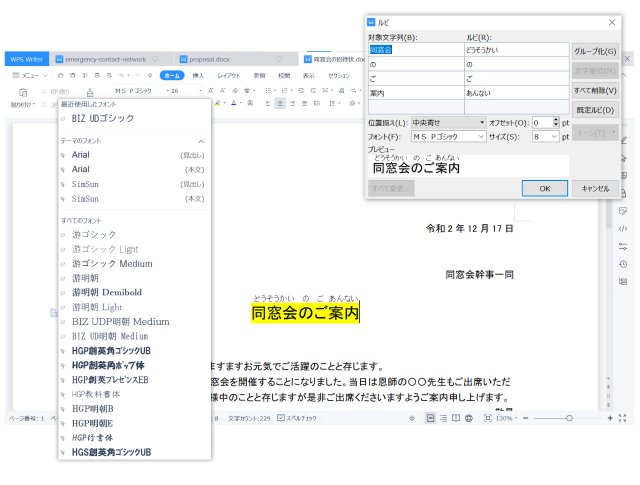Click the paste clipboard icon

coord(23,92)
